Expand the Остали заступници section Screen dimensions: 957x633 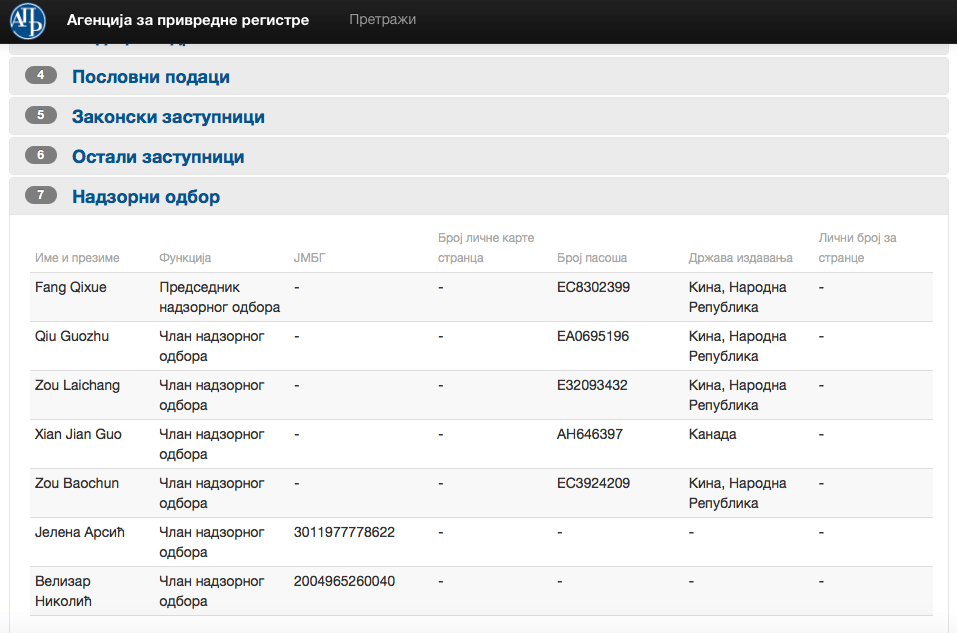(x=158, y=157)
